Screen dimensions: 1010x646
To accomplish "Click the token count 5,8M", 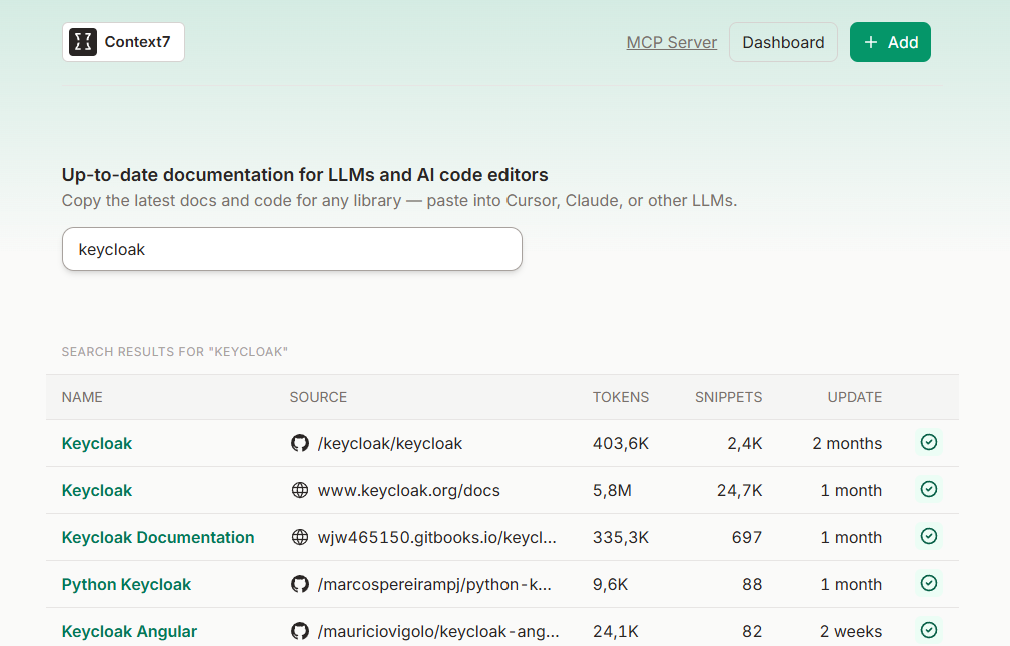I will point(612,490).
